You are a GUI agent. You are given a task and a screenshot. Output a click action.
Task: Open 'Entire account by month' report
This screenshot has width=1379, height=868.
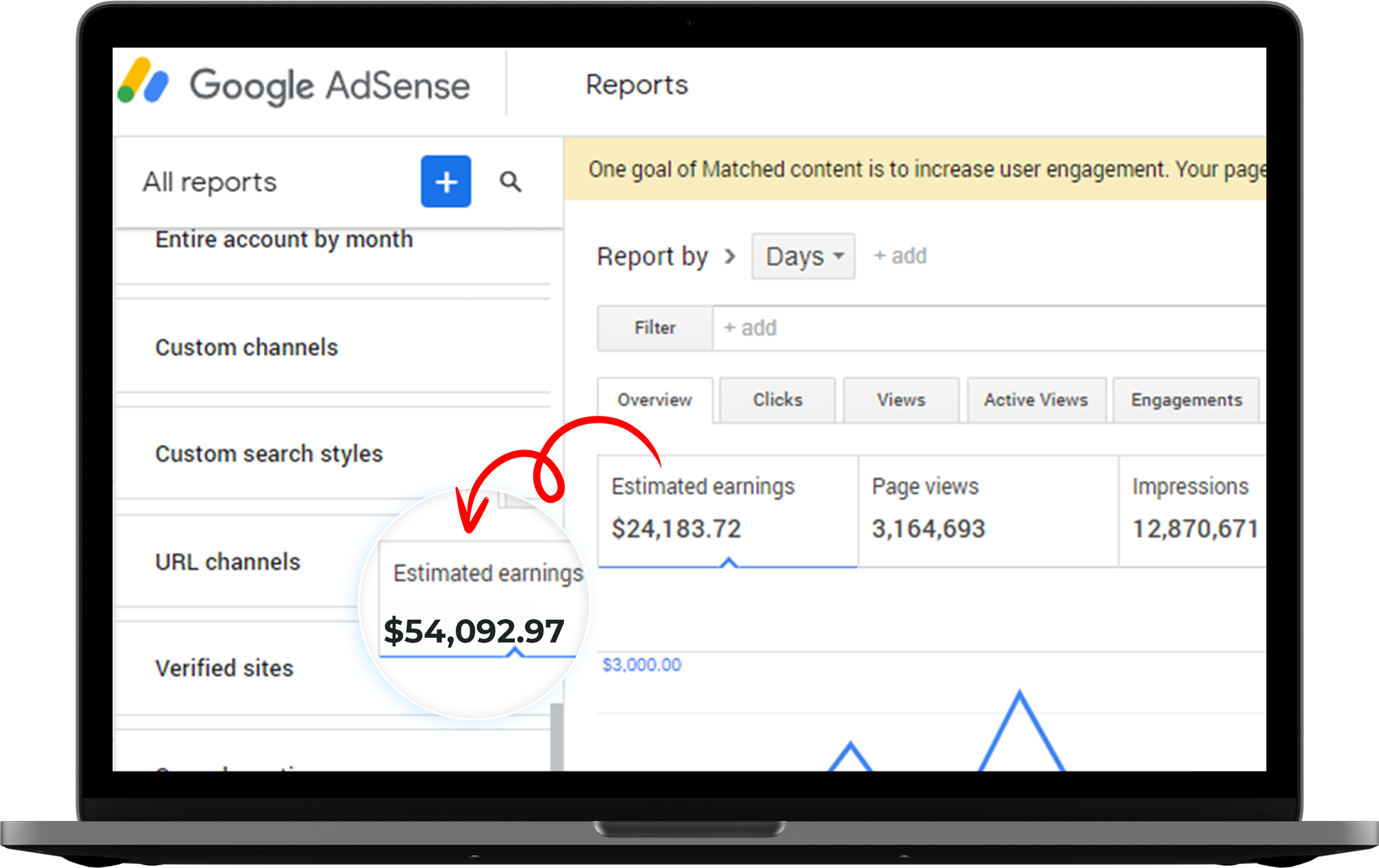pyautogui.click(x=284, y=240)
